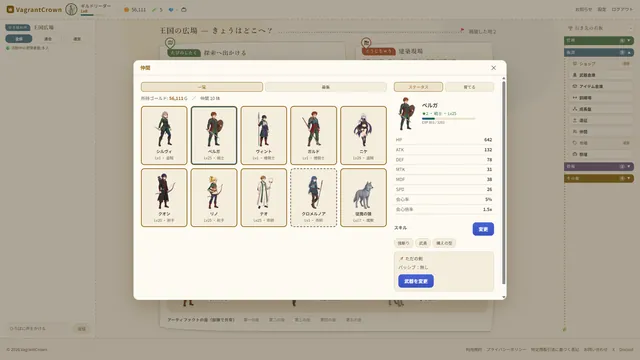640x360 pixels.
Task: Collapse the blue sidebar category arrow
Action: 629,52
